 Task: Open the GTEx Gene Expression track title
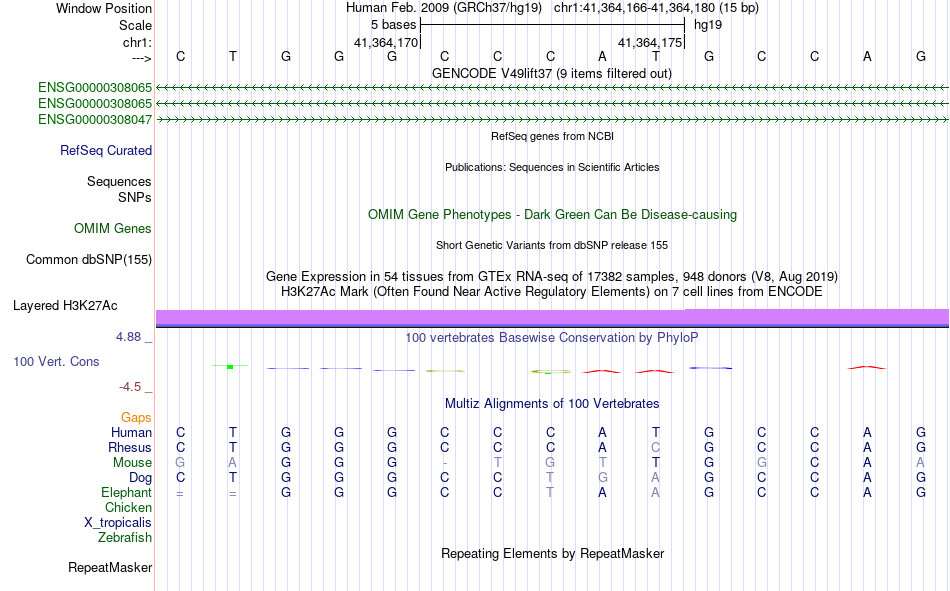[552, 276]
